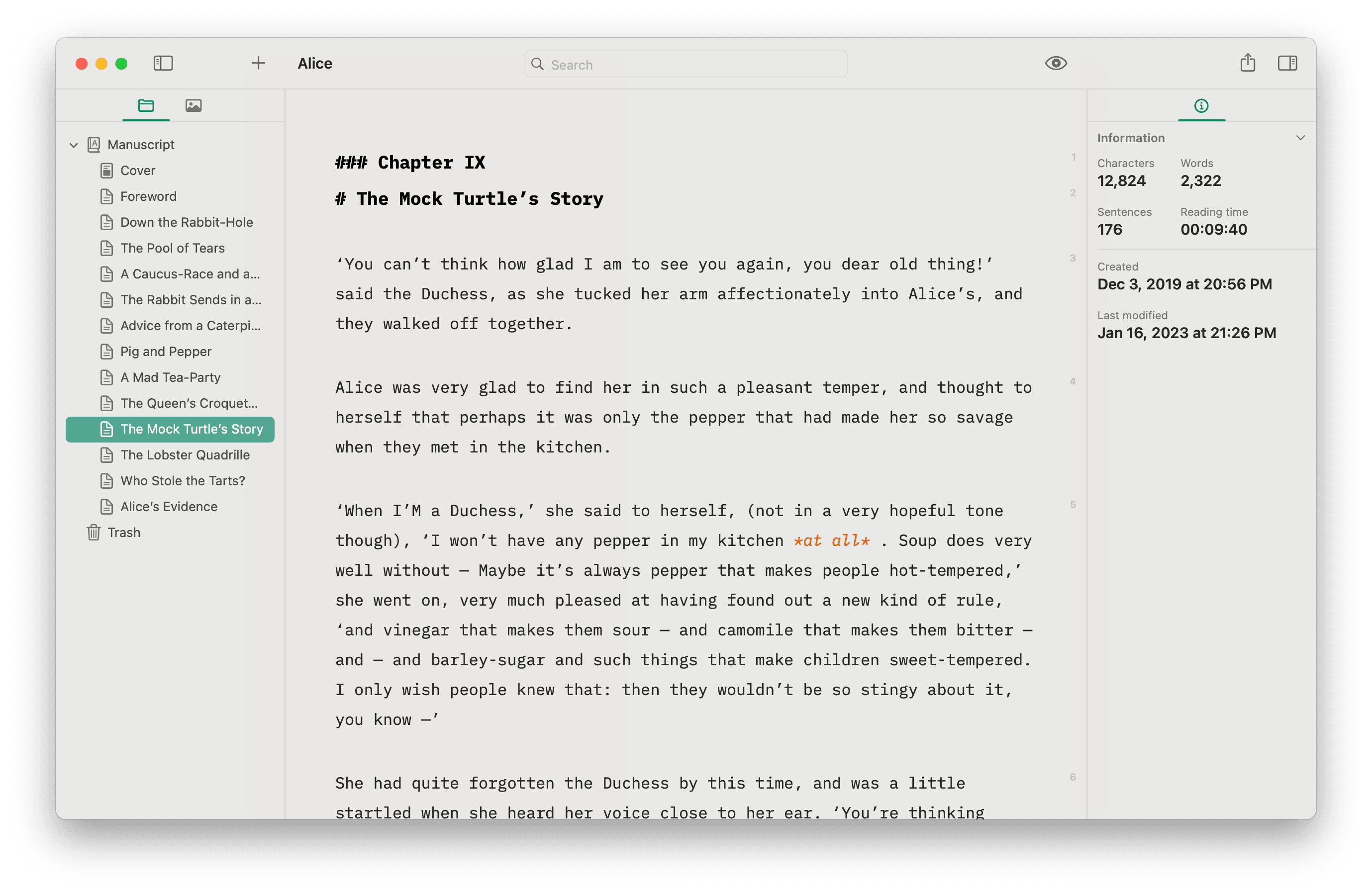The image size is (1372, 893).
Task: Open A Caucus-Race chapter
Action: (x=170, y=274)
